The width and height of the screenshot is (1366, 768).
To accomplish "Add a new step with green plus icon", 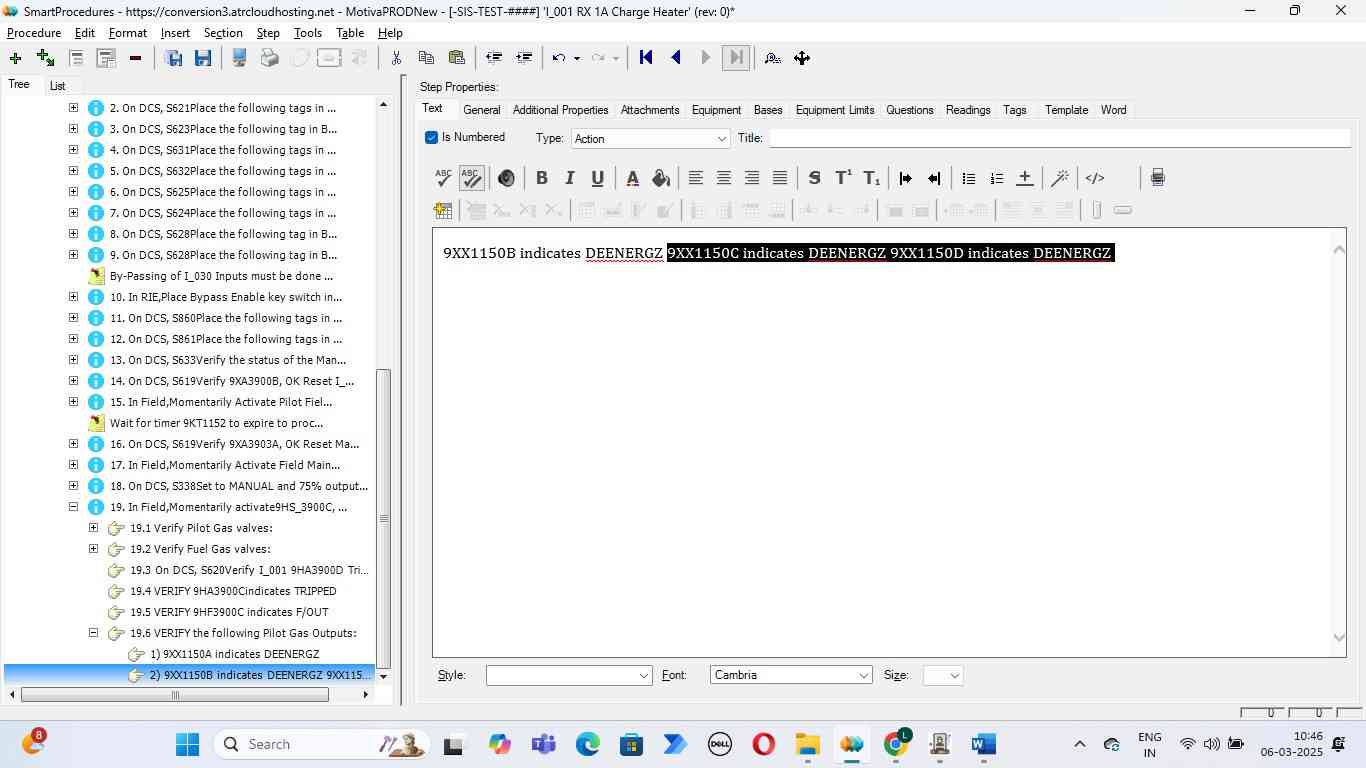I will tap(15, 58).
